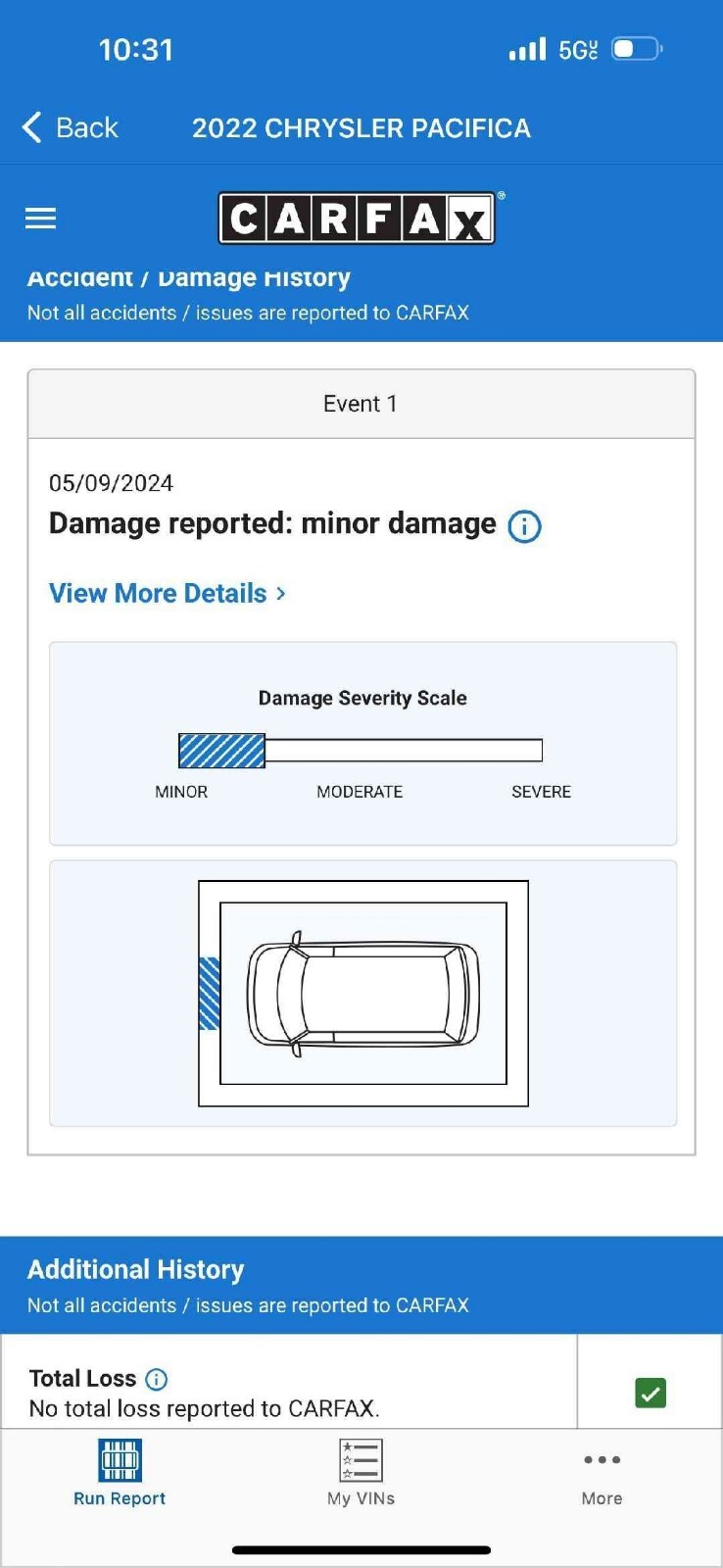Tap the vehicle damage diagram
Screen dimensions: 723x1568
[363, 994]
